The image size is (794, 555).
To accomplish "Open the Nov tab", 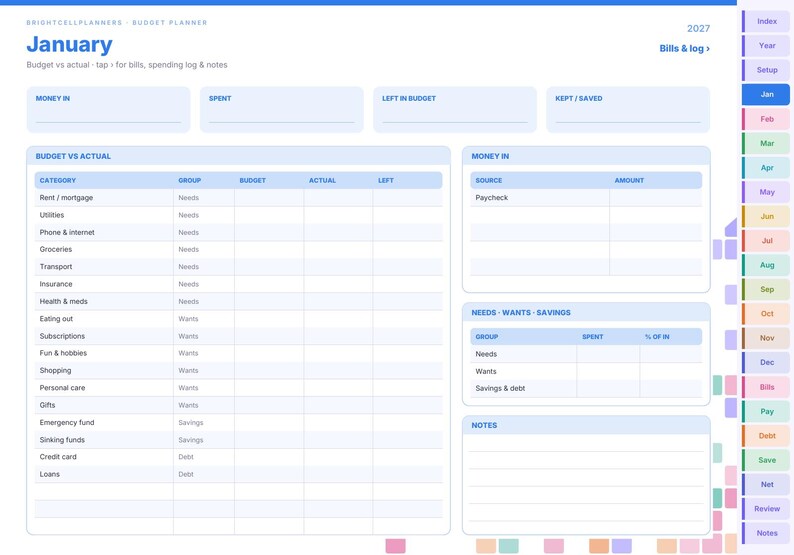I will click(x=766, y=338).
